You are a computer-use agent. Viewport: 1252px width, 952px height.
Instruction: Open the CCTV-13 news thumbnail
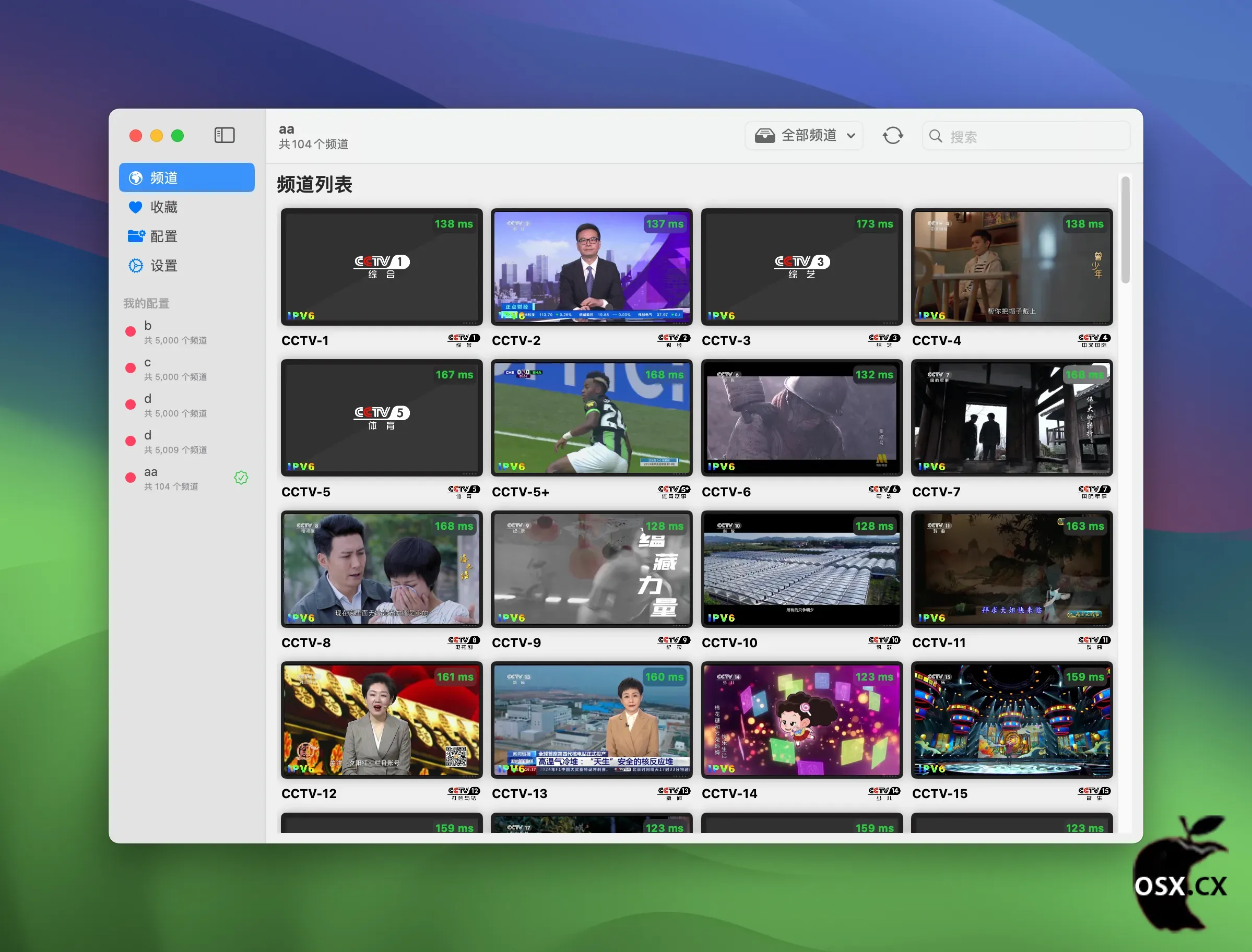[592, 720]
